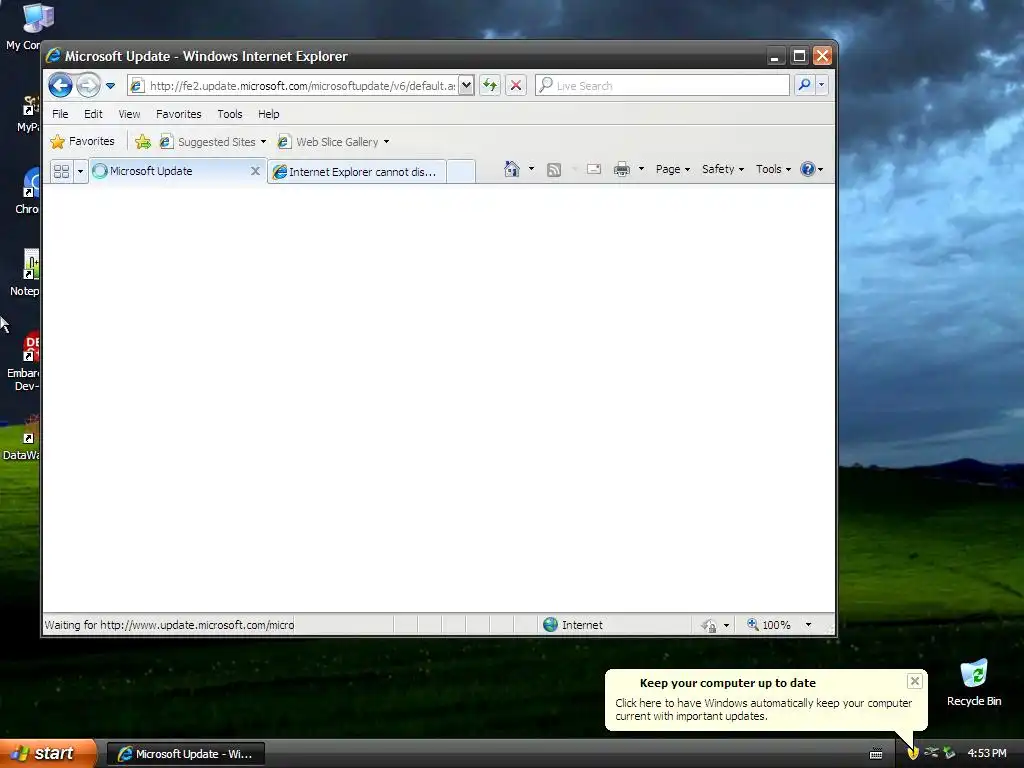Viewport: 1024px width, 768px height.
Task: Open the Favorites menu
Action: coord(178,114)
